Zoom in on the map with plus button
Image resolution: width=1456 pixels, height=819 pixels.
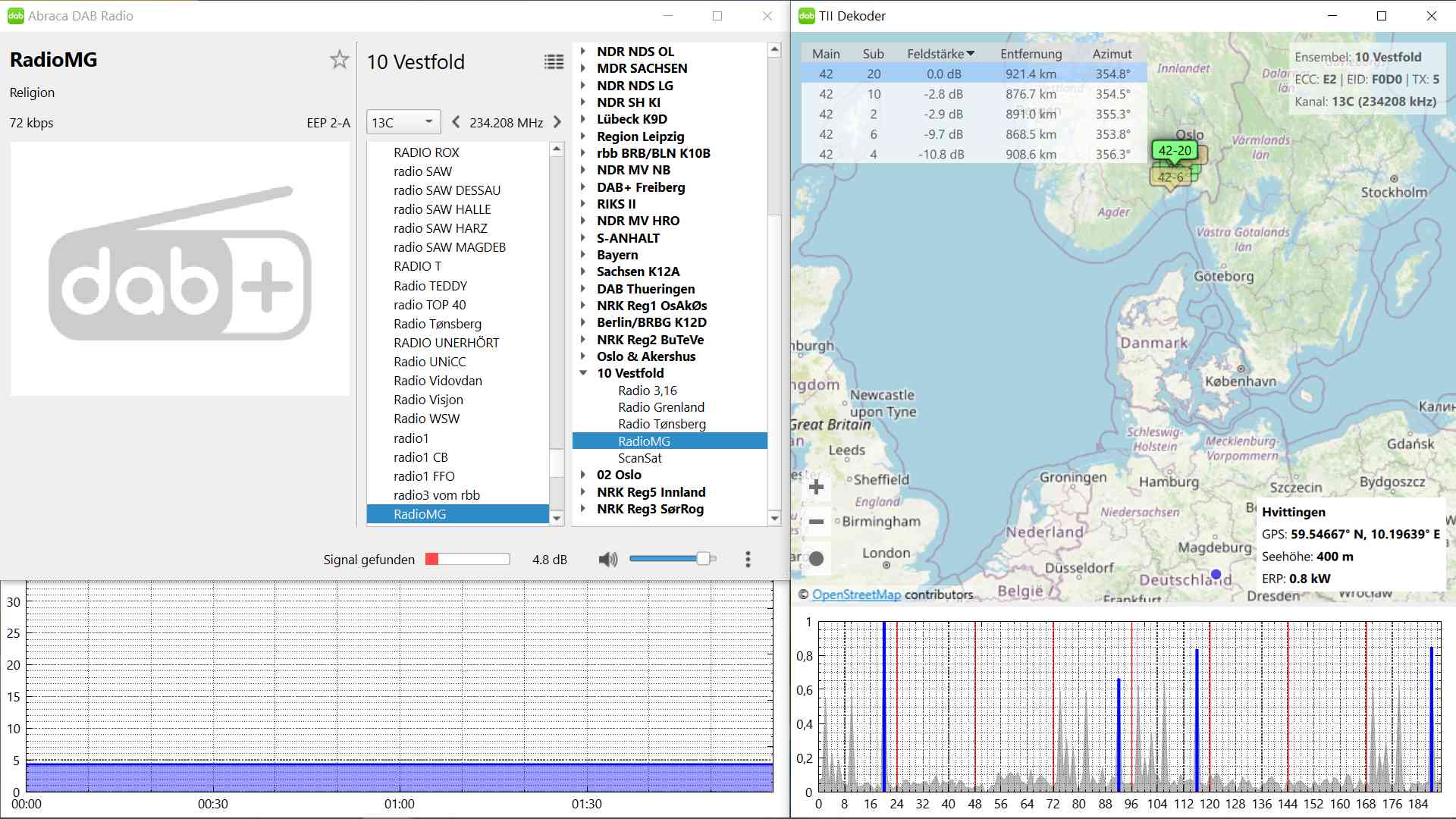click(x=816, y=487)
